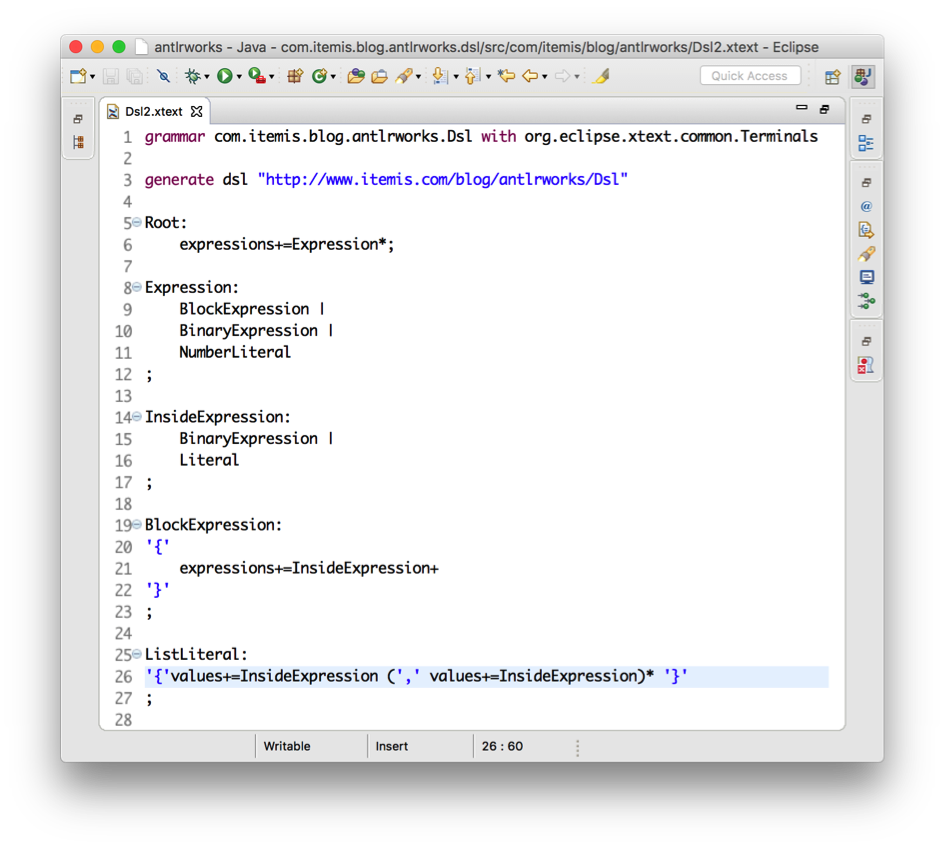Image resolution: width=945 pixels, height=849 pixels.
Task: Open the Search view flashlight on right
Action: coord(866,254)
